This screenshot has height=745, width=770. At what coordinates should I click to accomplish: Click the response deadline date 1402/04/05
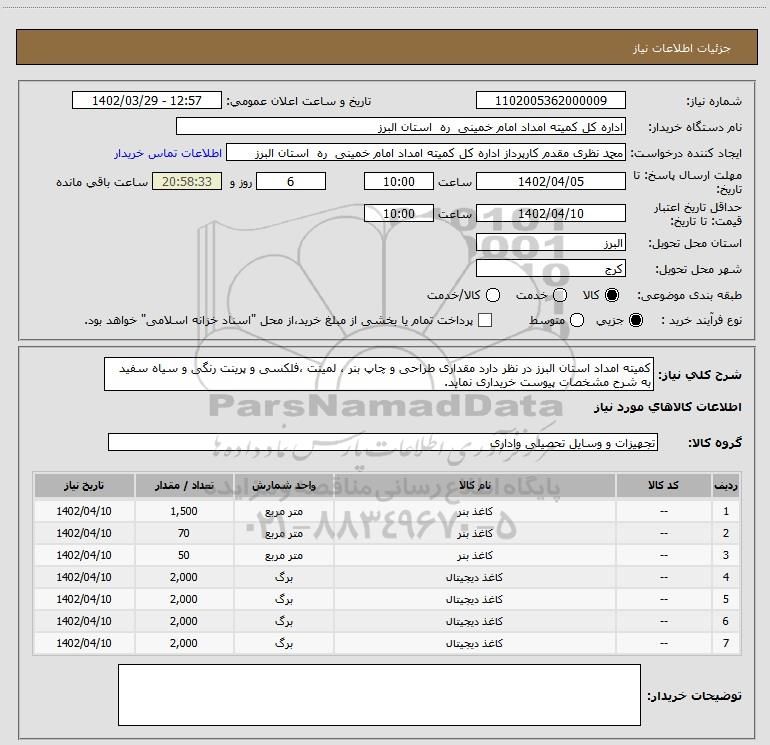[550, 181]
